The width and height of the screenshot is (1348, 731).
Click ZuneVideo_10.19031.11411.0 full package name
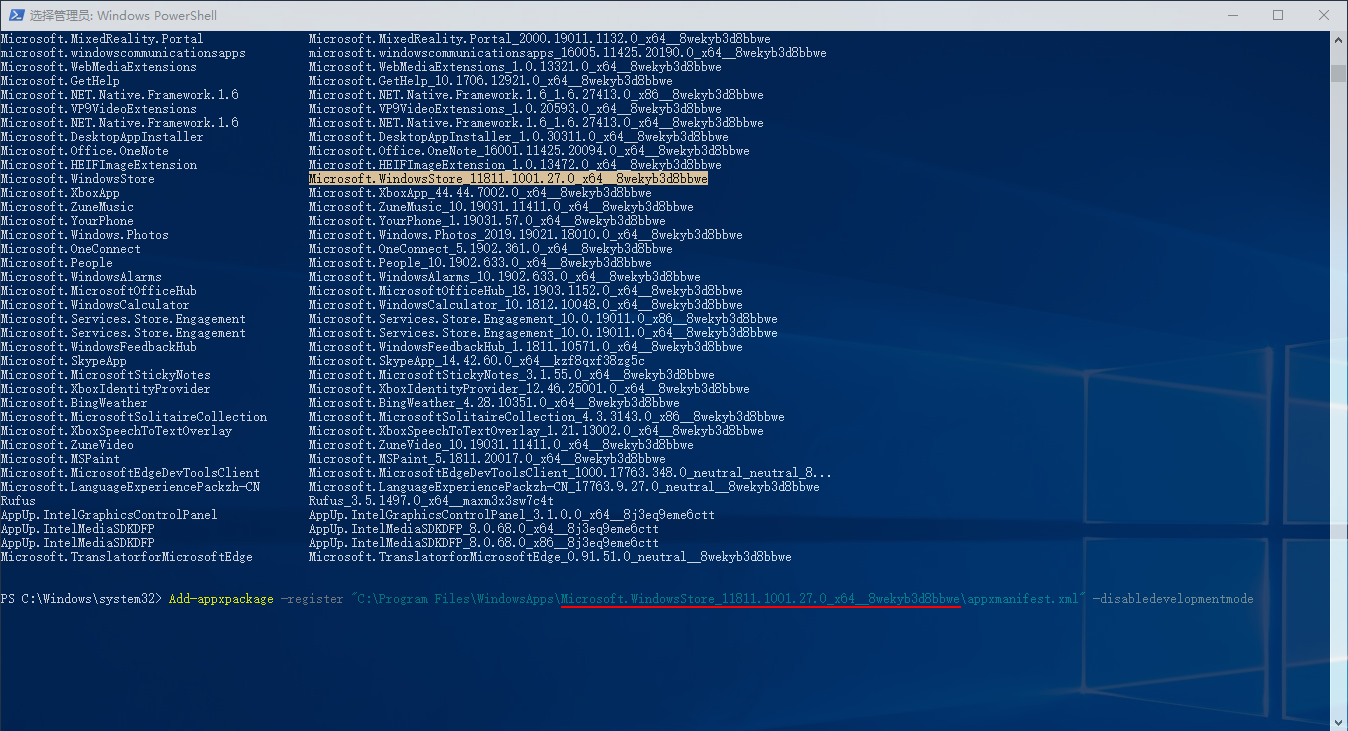coord(501,445)
